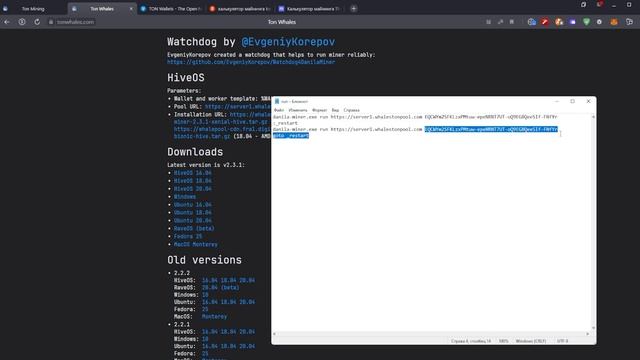The height and width of the screenshot is (360, 640).
Task: Click Notepad horizontal scrollbar right arrow
Action: [x=588, y=334]
